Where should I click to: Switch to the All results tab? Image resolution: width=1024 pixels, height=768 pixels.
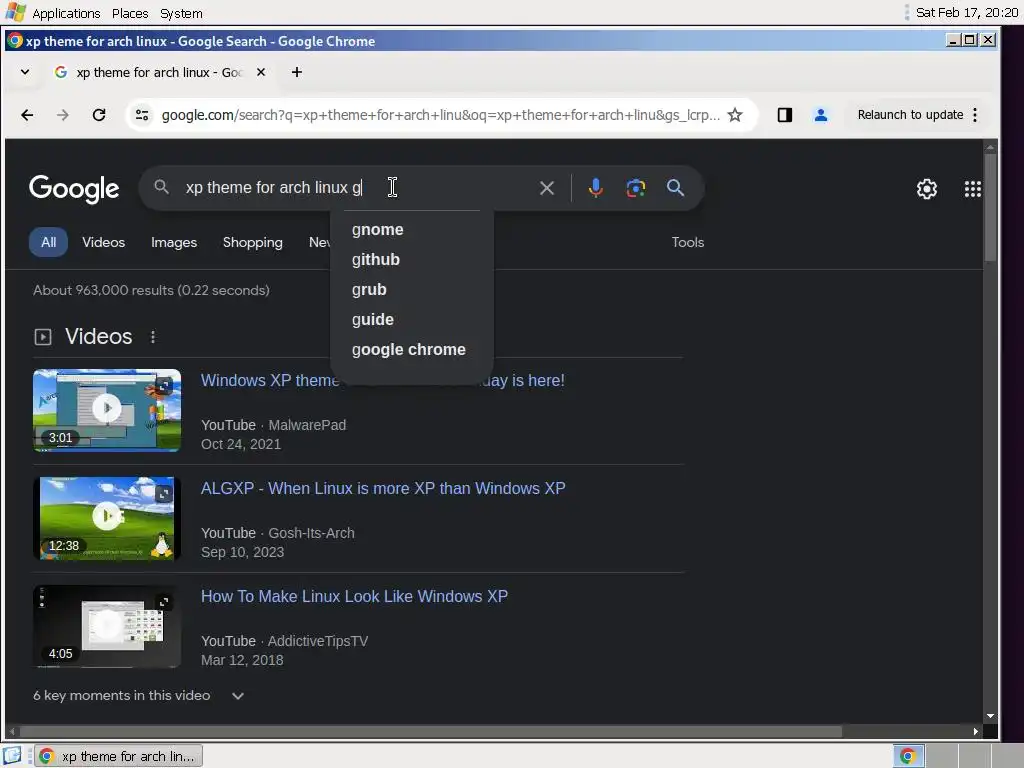(48, 242)
